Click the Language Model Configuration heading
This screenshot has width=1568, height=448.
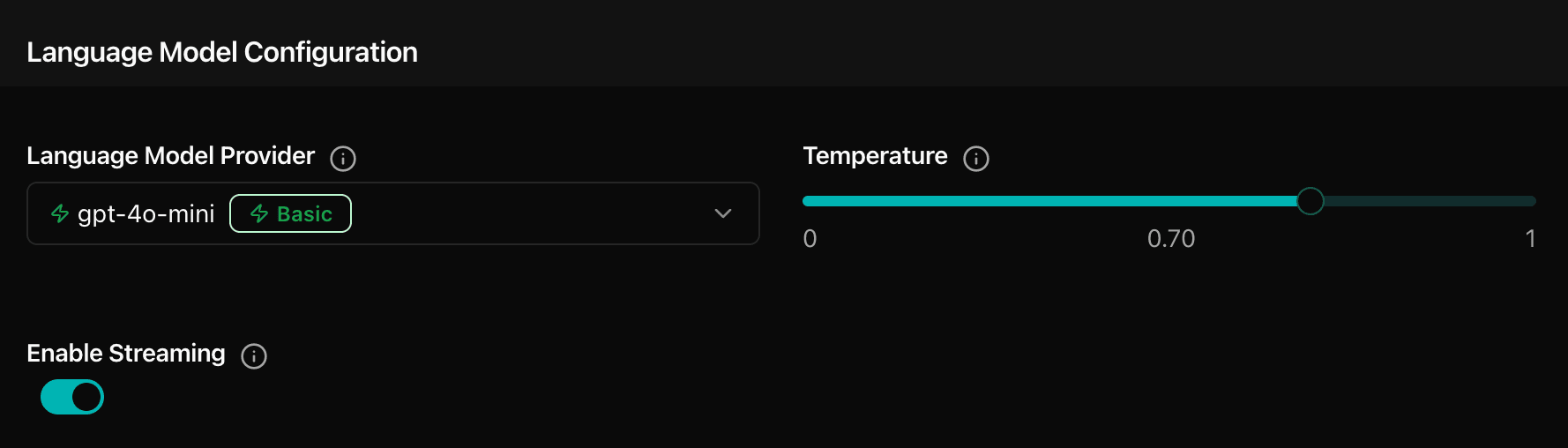tap(222, 52)
